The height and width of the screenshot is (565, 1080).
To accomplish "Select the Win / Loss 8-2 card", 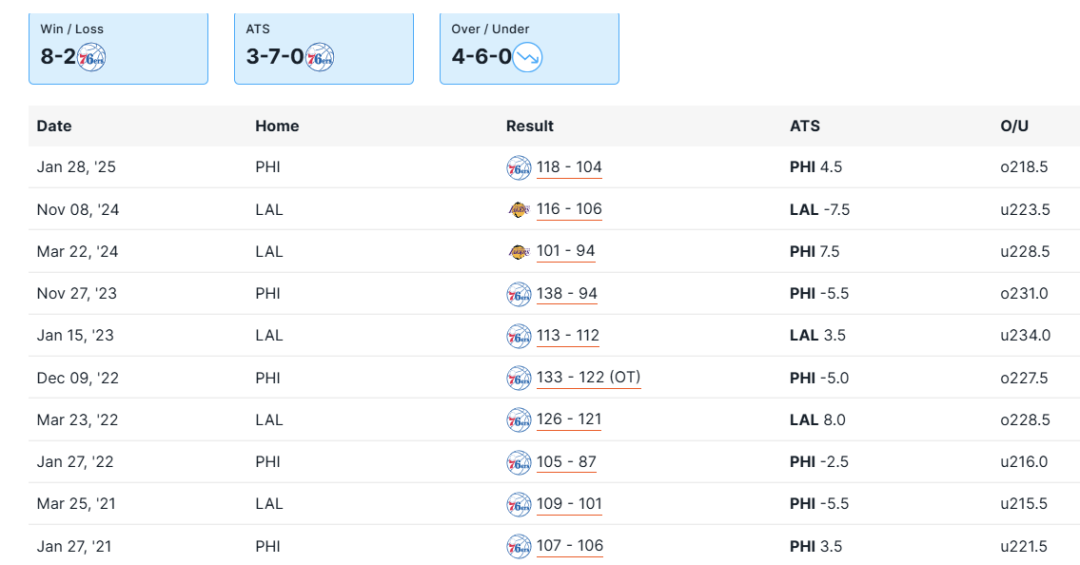I will click(x=118, y=48).
